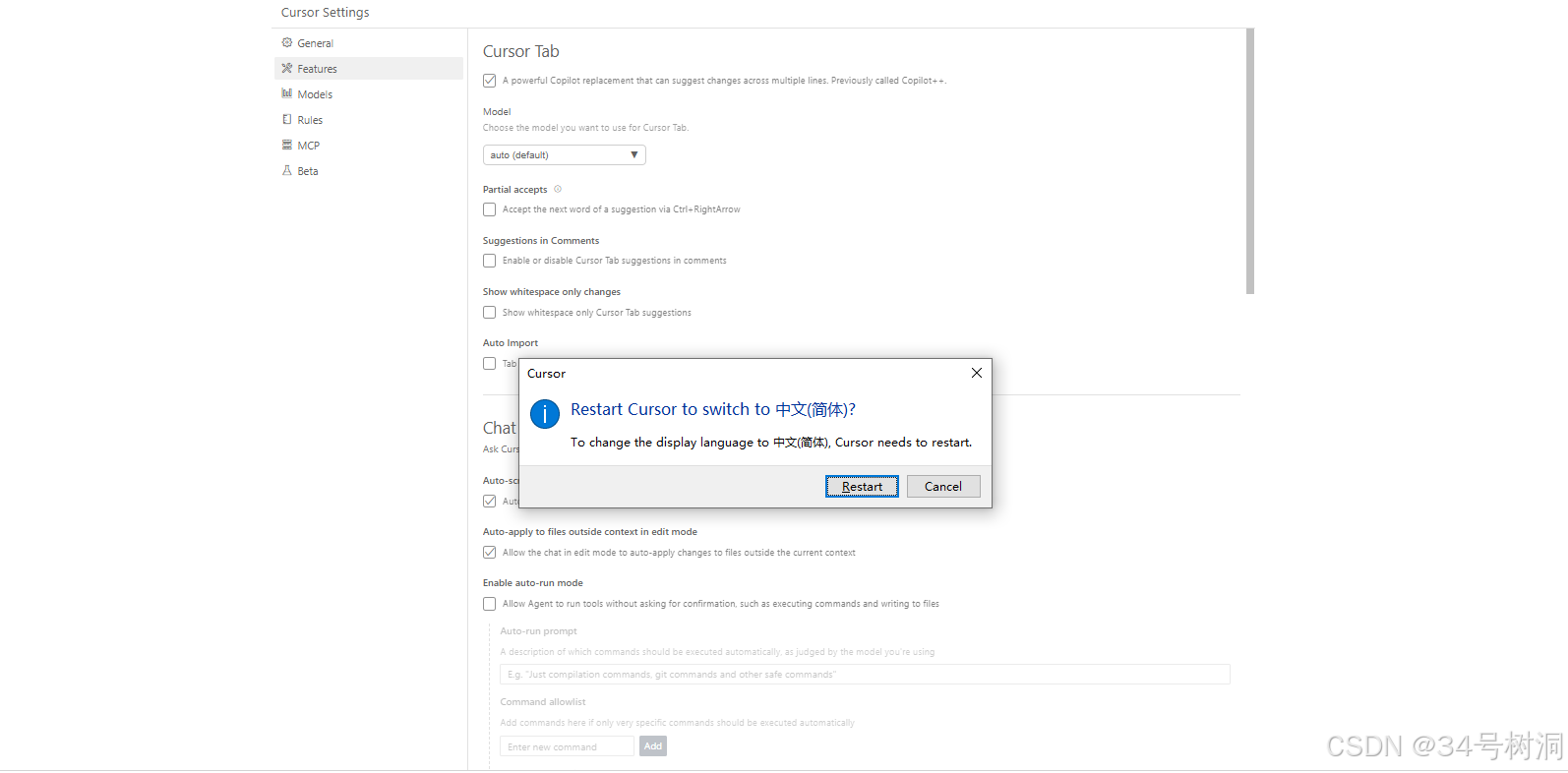
Task: Close the Cursor restart dialog
Action: (977, 373)
